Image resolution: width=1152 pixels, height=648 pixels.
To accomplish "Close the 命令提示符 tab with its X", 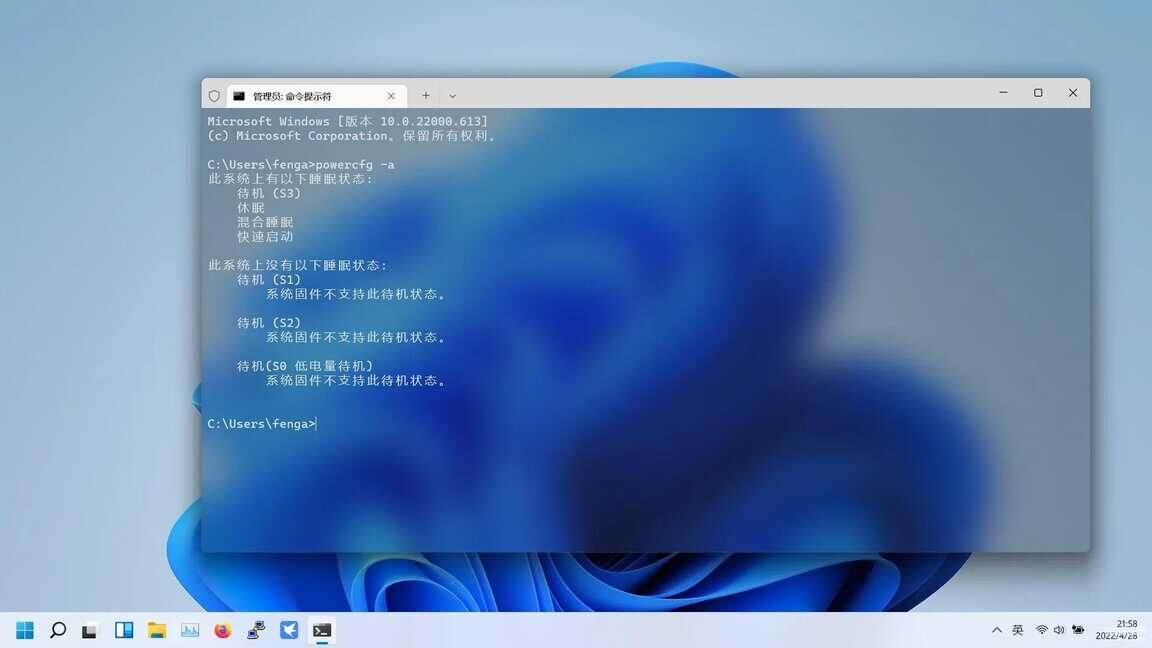I will coord(391,95).
